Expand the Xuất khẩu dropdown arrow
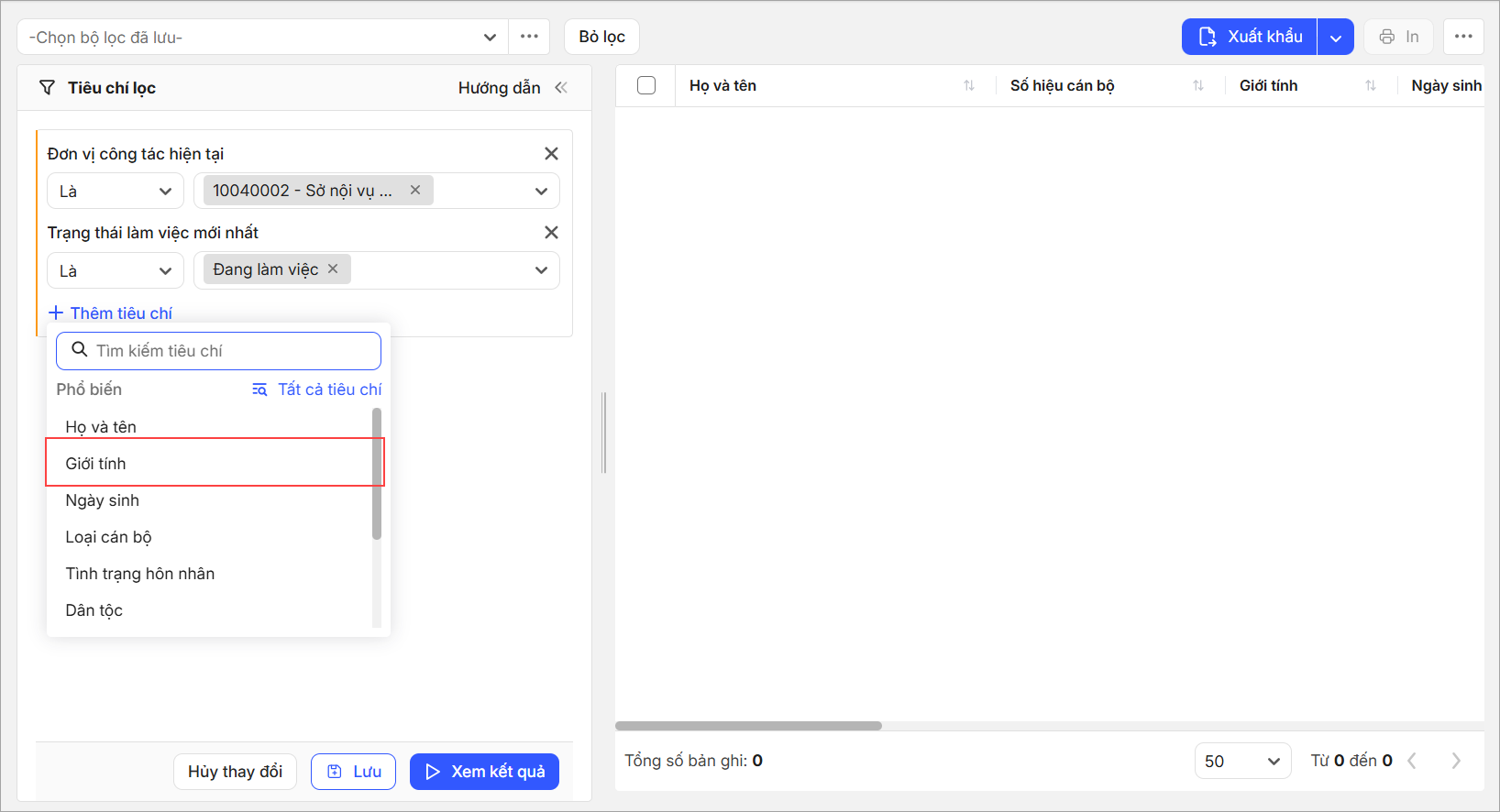The height and width of the screenshot is (812, 1500). (1336, 38)
